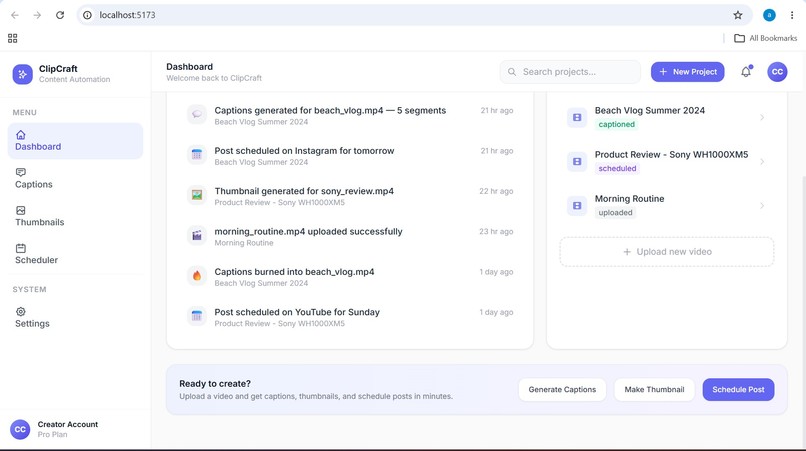Click 'Captions burned into beach_vlog.mp4'
Screen dimensions: 806x451
pyautogui.click(x=294, y=272)
